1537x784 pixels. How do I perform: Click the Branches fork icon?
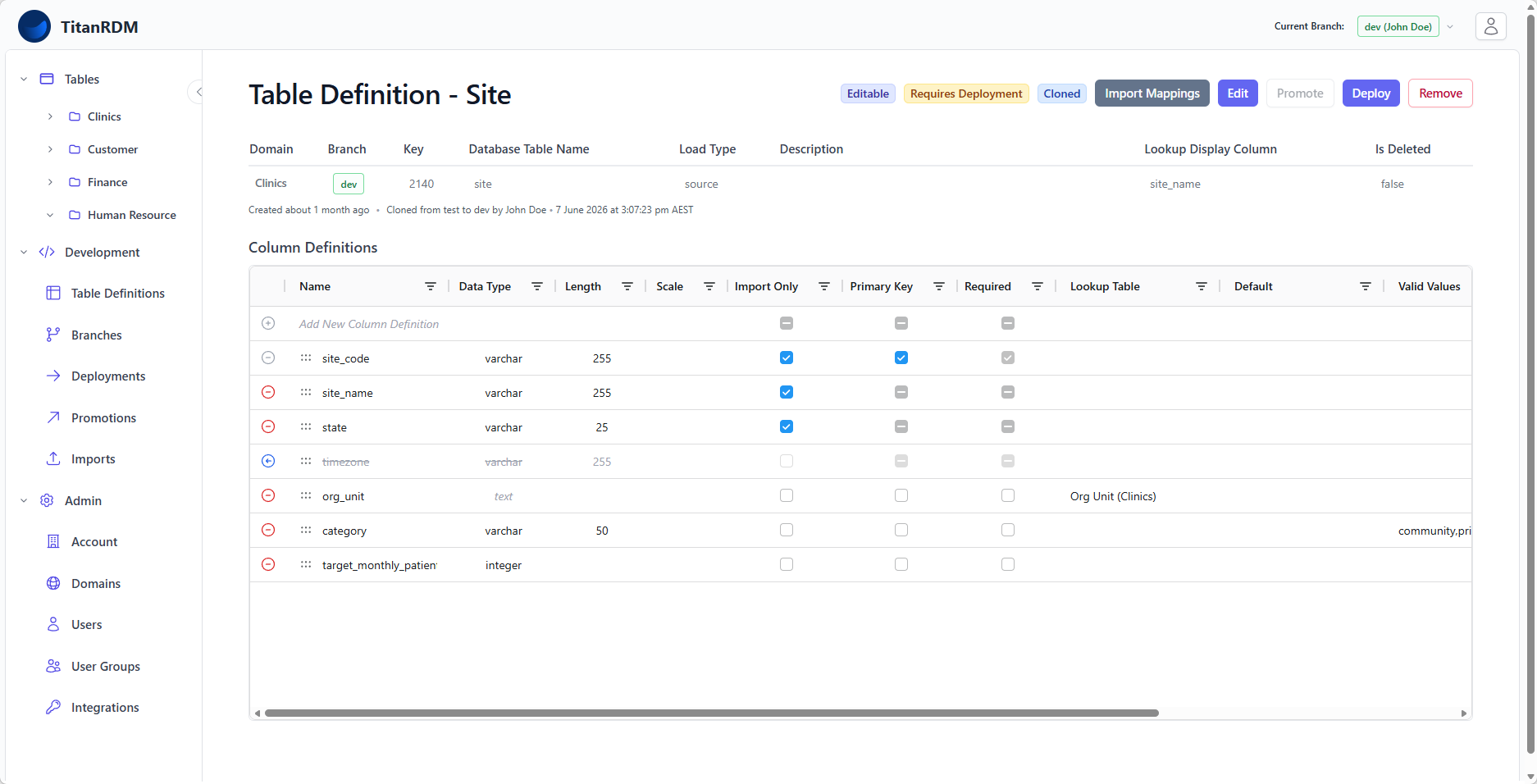(53, 335)
